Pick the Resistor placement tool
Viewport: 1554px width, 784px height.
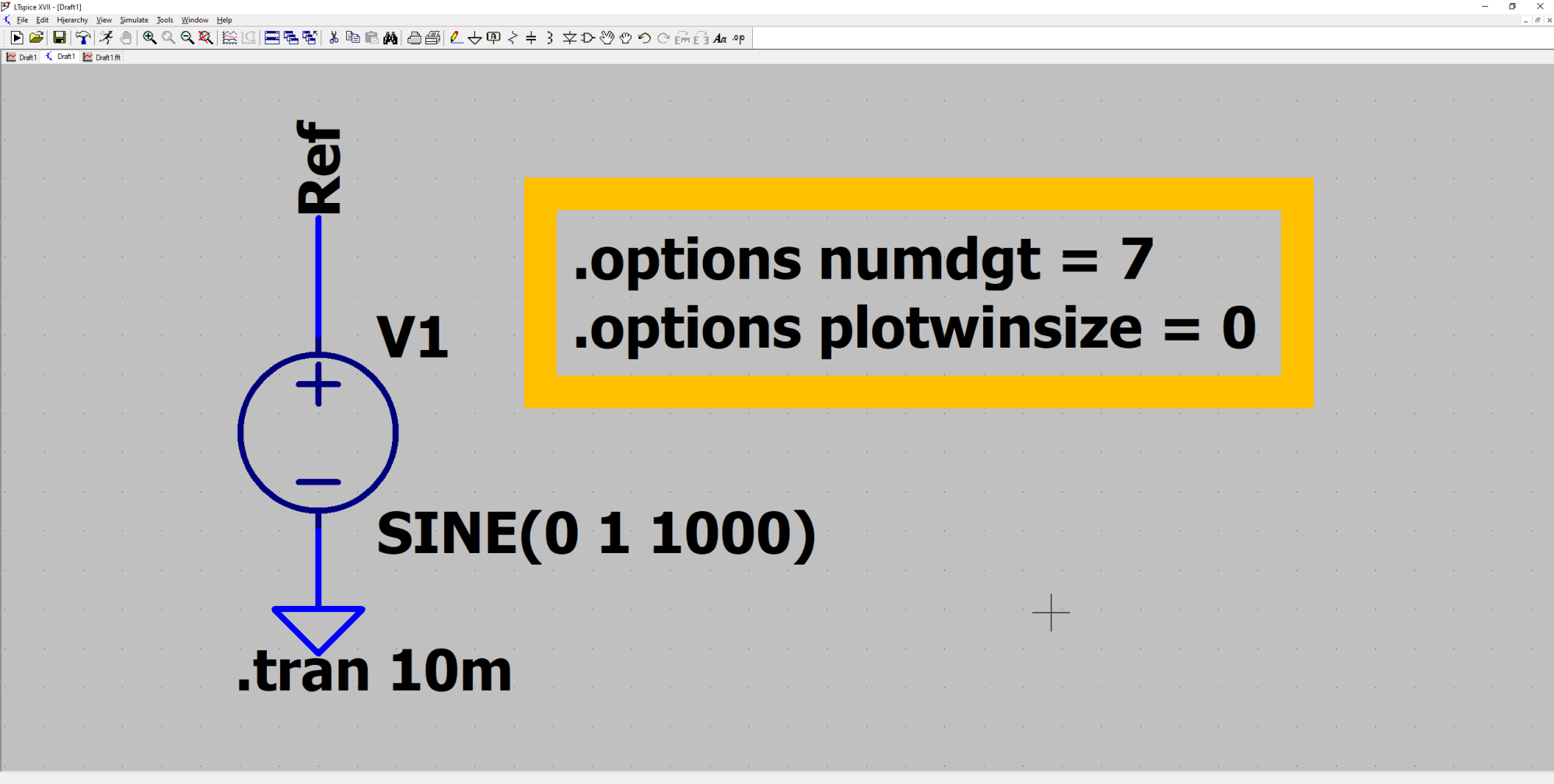click(512, 37)
